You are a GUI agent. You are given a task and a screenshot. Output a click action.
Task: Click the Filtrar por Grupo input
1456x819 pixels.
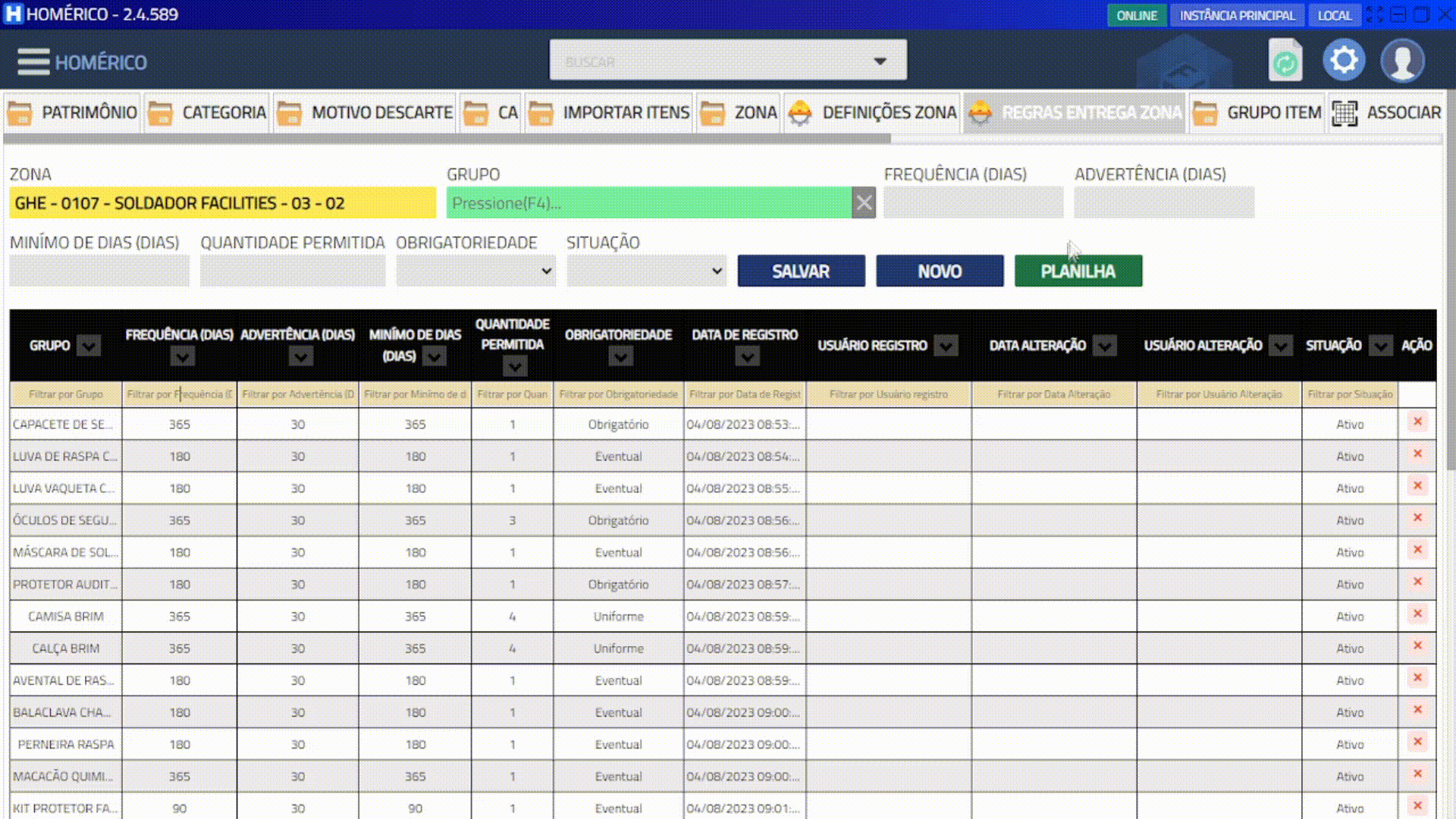(66, 394)
